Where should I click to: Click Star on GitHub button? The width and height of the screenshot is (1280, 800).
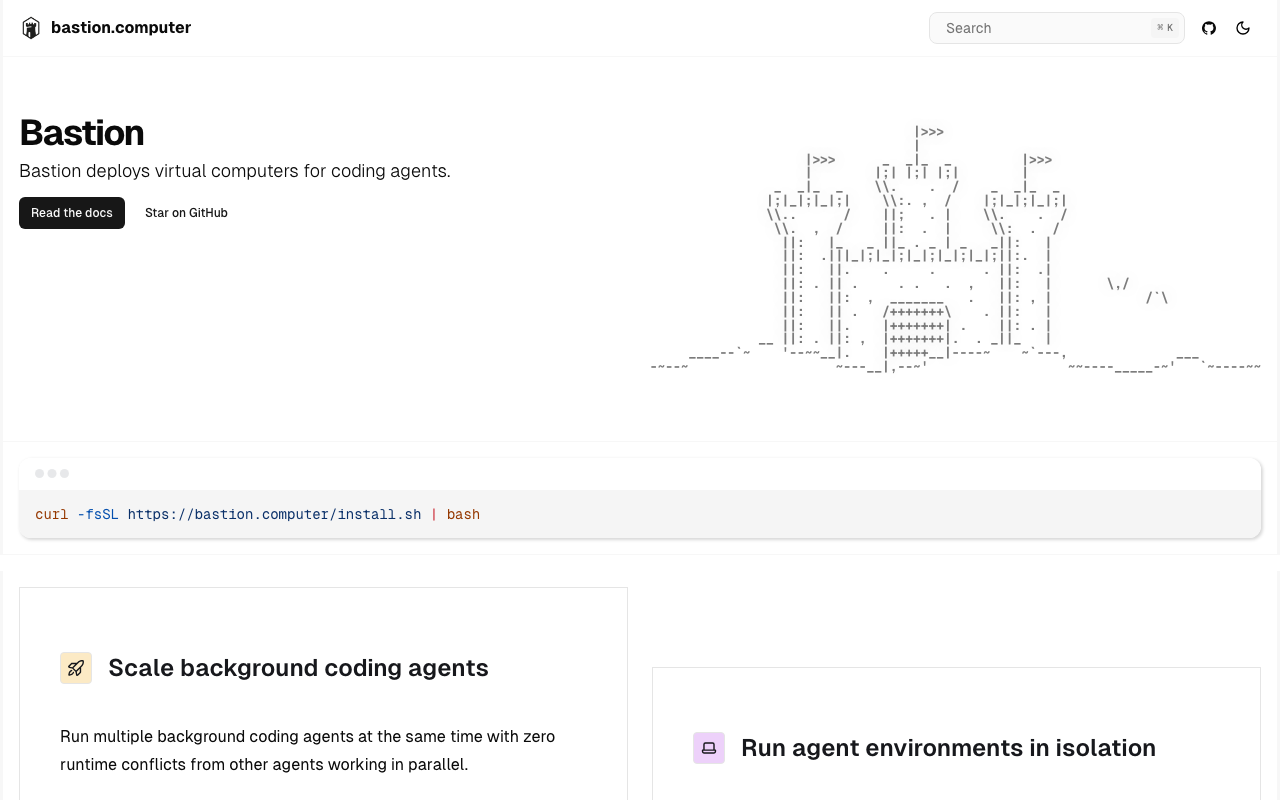point(186,213)
